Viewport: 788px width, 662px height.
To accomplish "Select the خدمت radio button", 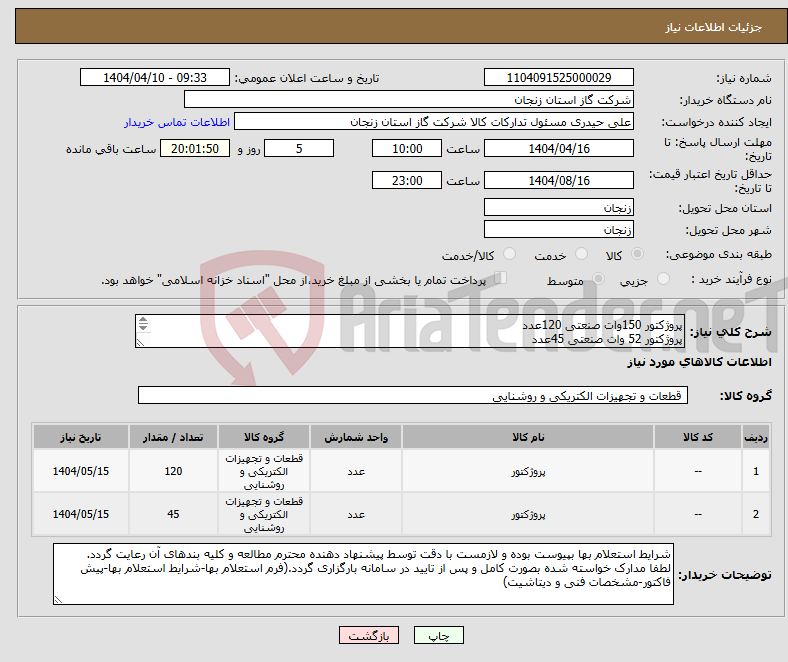I will (581, 254).
